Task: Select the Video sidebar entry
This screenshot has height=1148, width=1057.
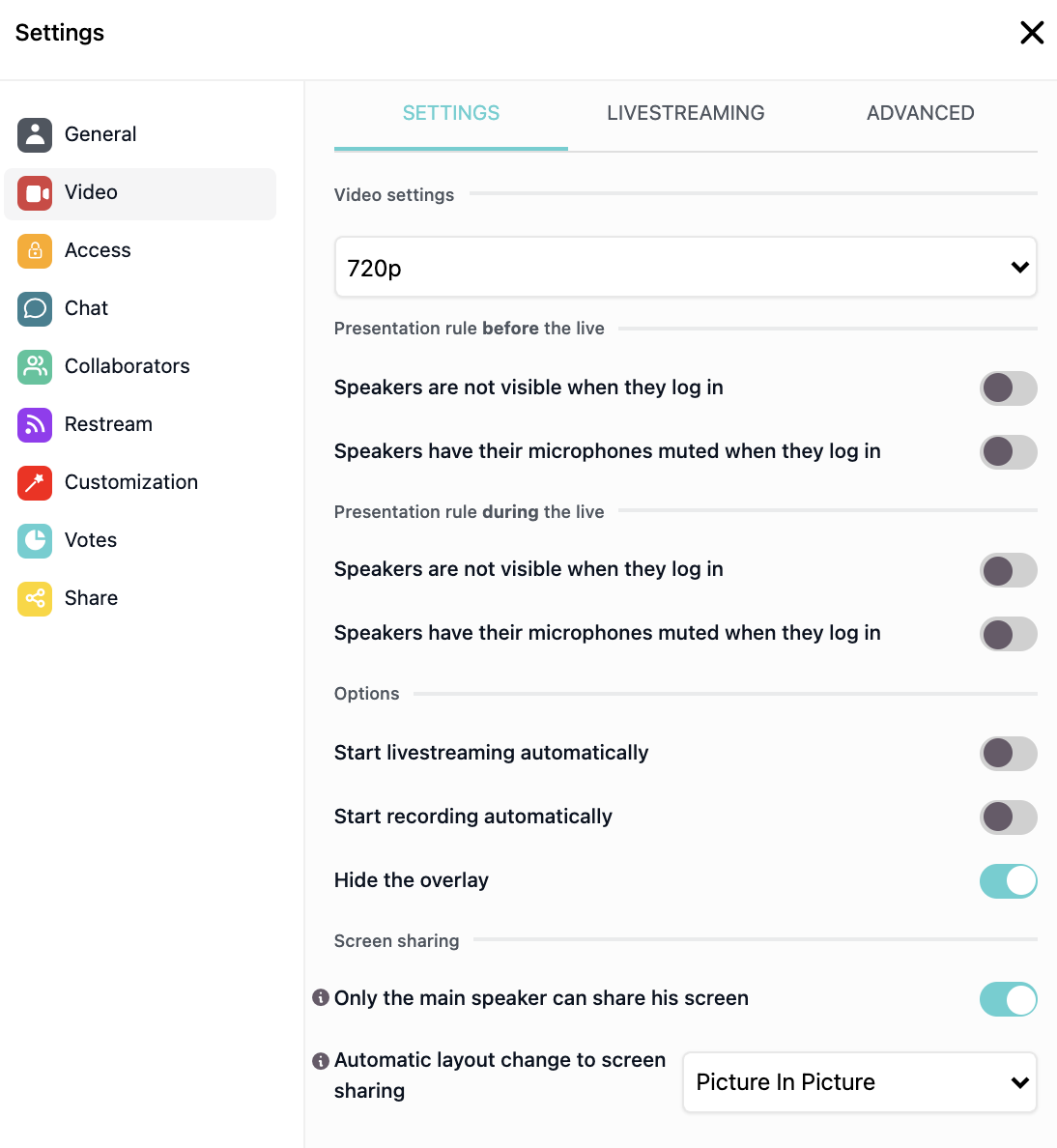Action: [x=140, y=193]
